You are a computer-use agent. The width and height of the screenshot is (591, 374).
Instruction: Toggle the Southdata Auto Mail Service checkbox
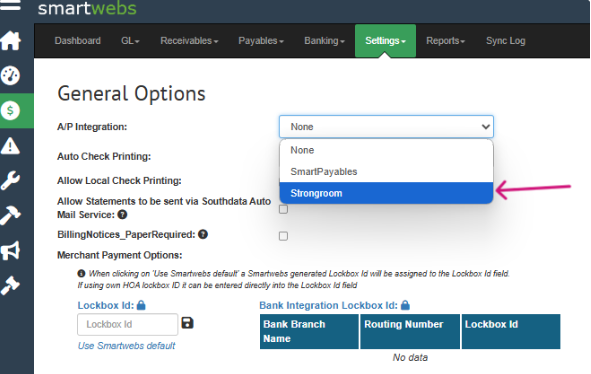tap(283, 209)
